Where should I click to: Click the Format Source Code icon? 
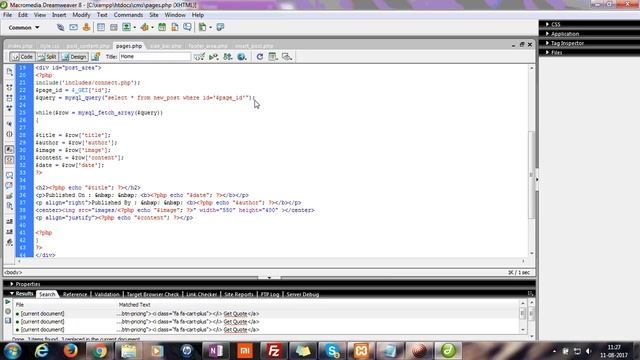click(x=9, y=242)
